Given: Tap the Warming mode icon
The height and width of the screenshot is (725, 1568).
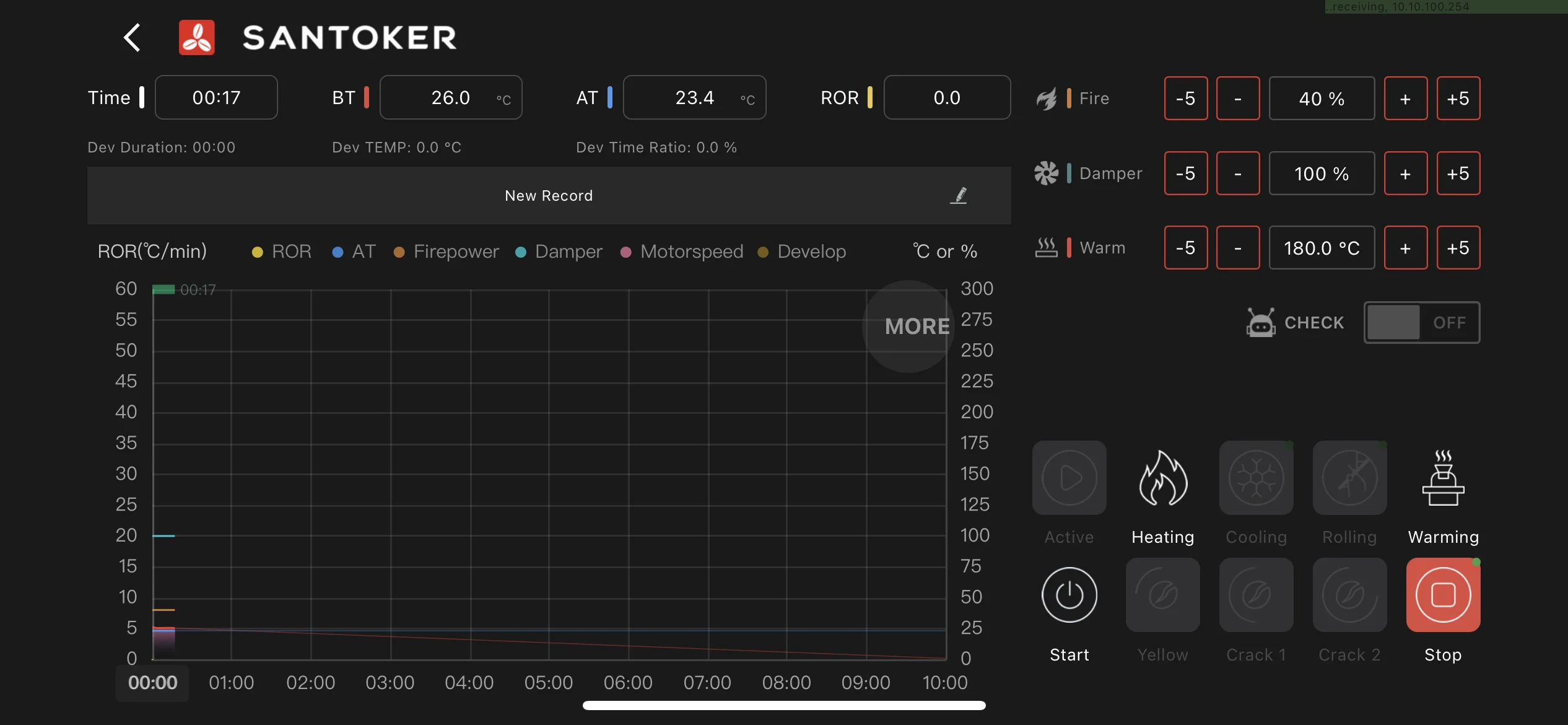Looking at the screenshot, I should coord(1443,478).
